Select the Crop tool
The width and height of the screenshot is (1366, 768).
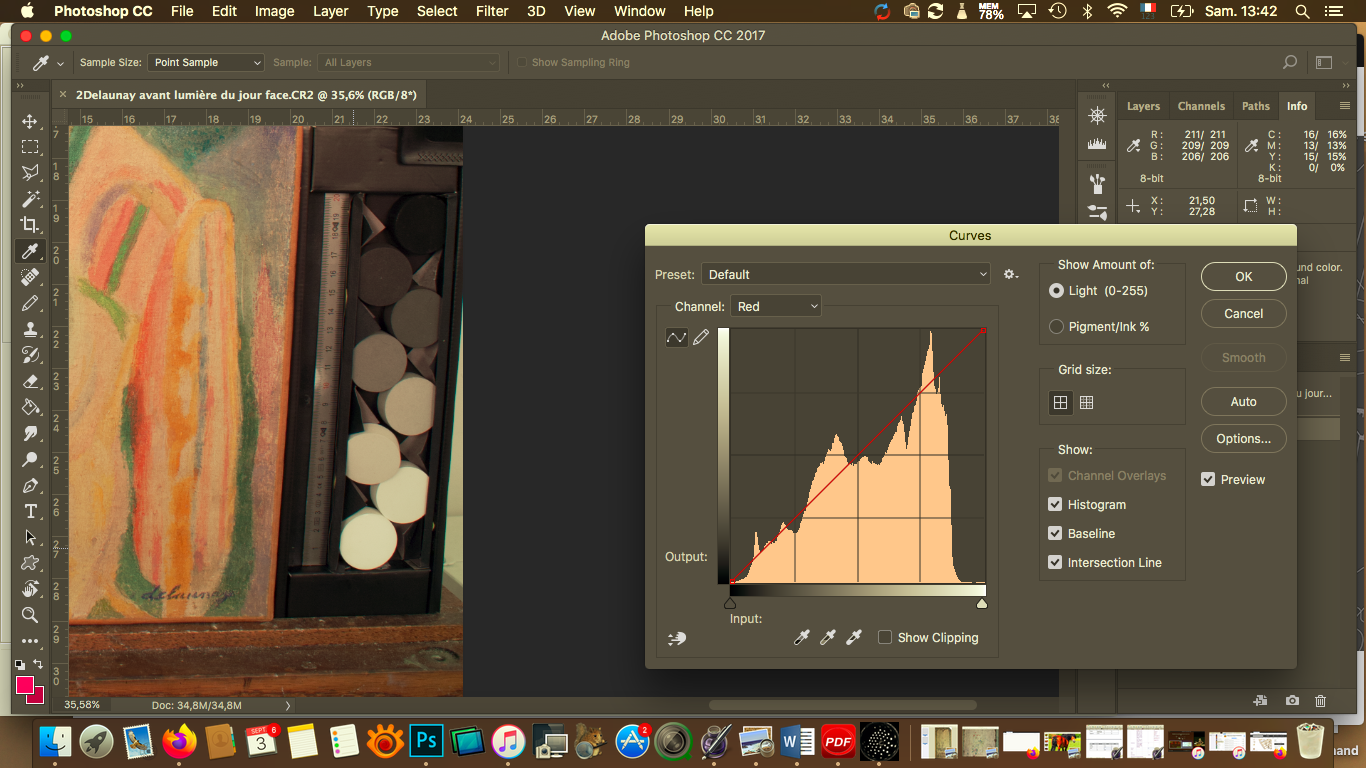pyautogui.click(x=30, y=225)
